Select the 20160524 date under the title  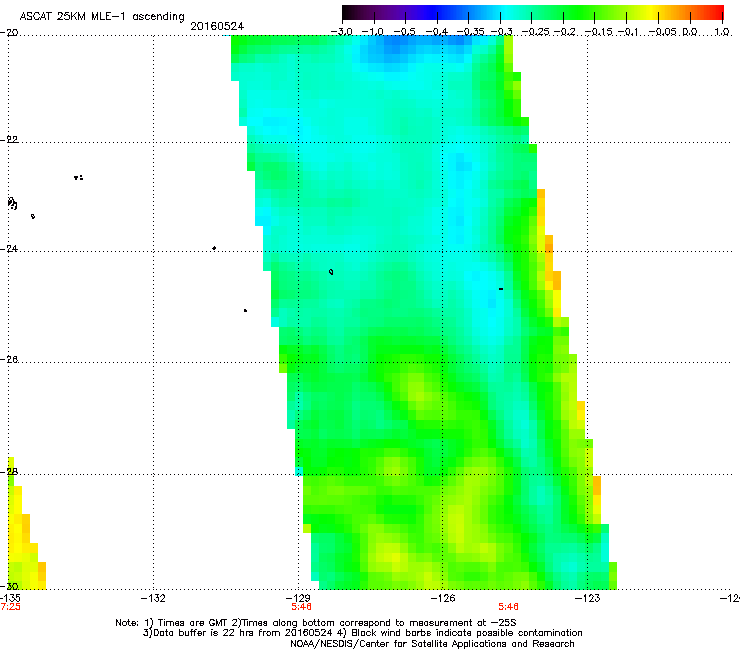(x=217, y=26)
